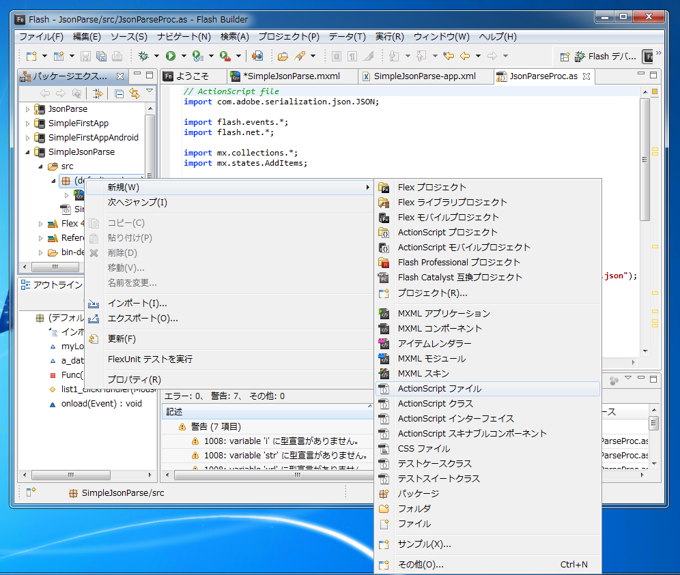This screenshot has width=680, height=575.
Task: Click エクスポート(O)... in context menu
Action: (229, 318)
